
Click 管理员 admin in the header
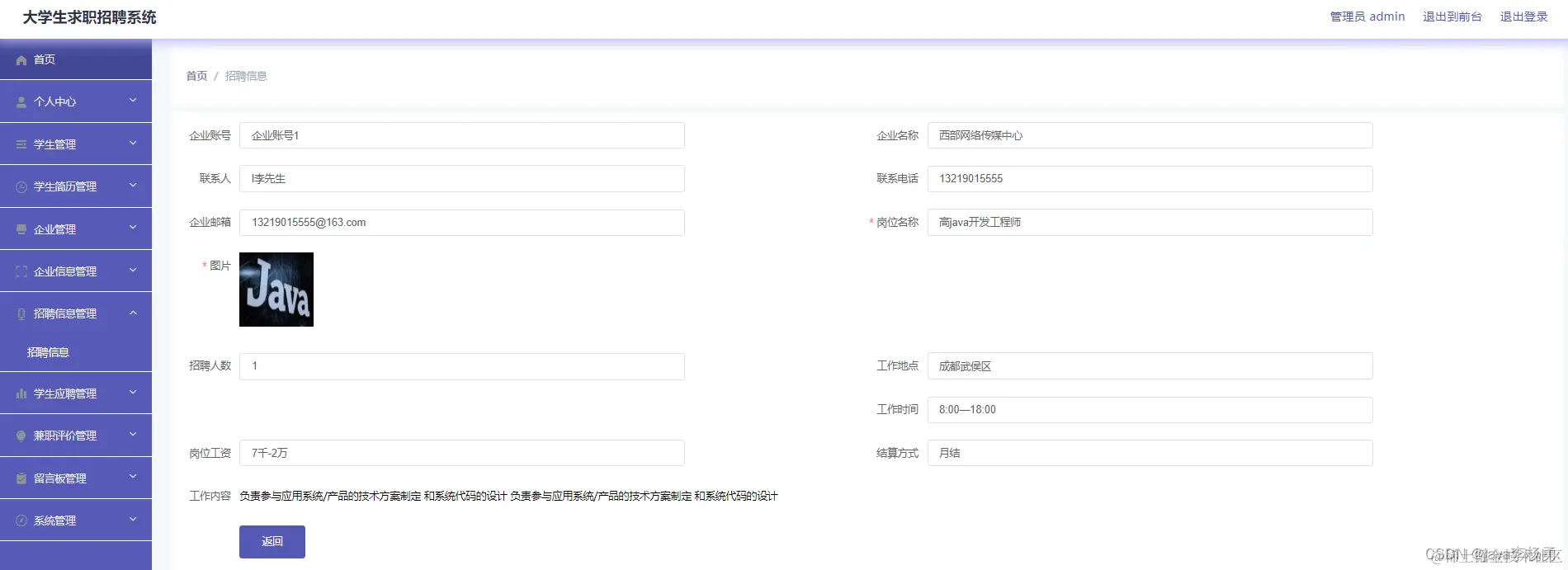click(1367, 16)
